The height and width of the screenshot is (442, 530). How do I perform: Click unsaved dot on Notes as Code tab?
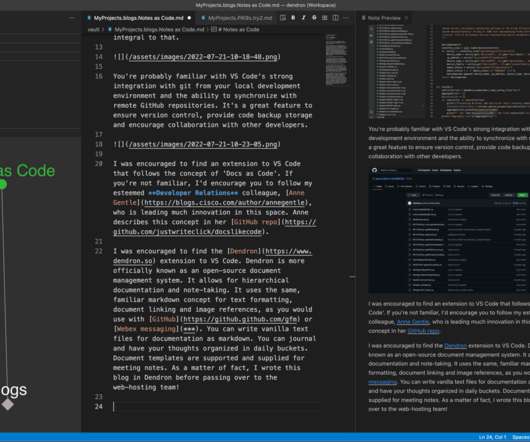point(189,18)
